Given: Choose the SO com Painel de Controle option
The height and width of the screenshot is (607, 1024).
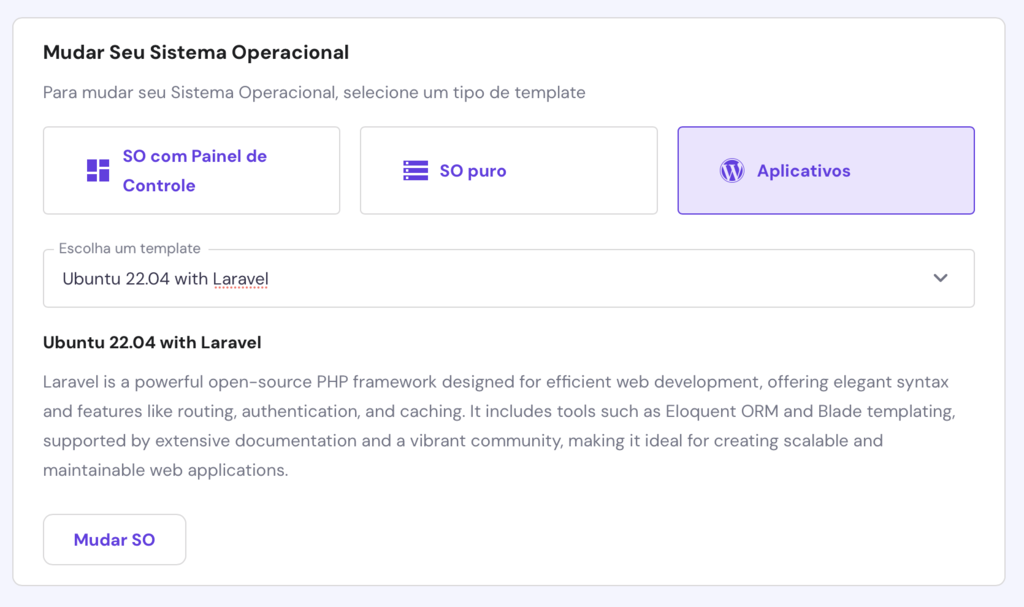Looking at the screenshot, I should (191, 170).
